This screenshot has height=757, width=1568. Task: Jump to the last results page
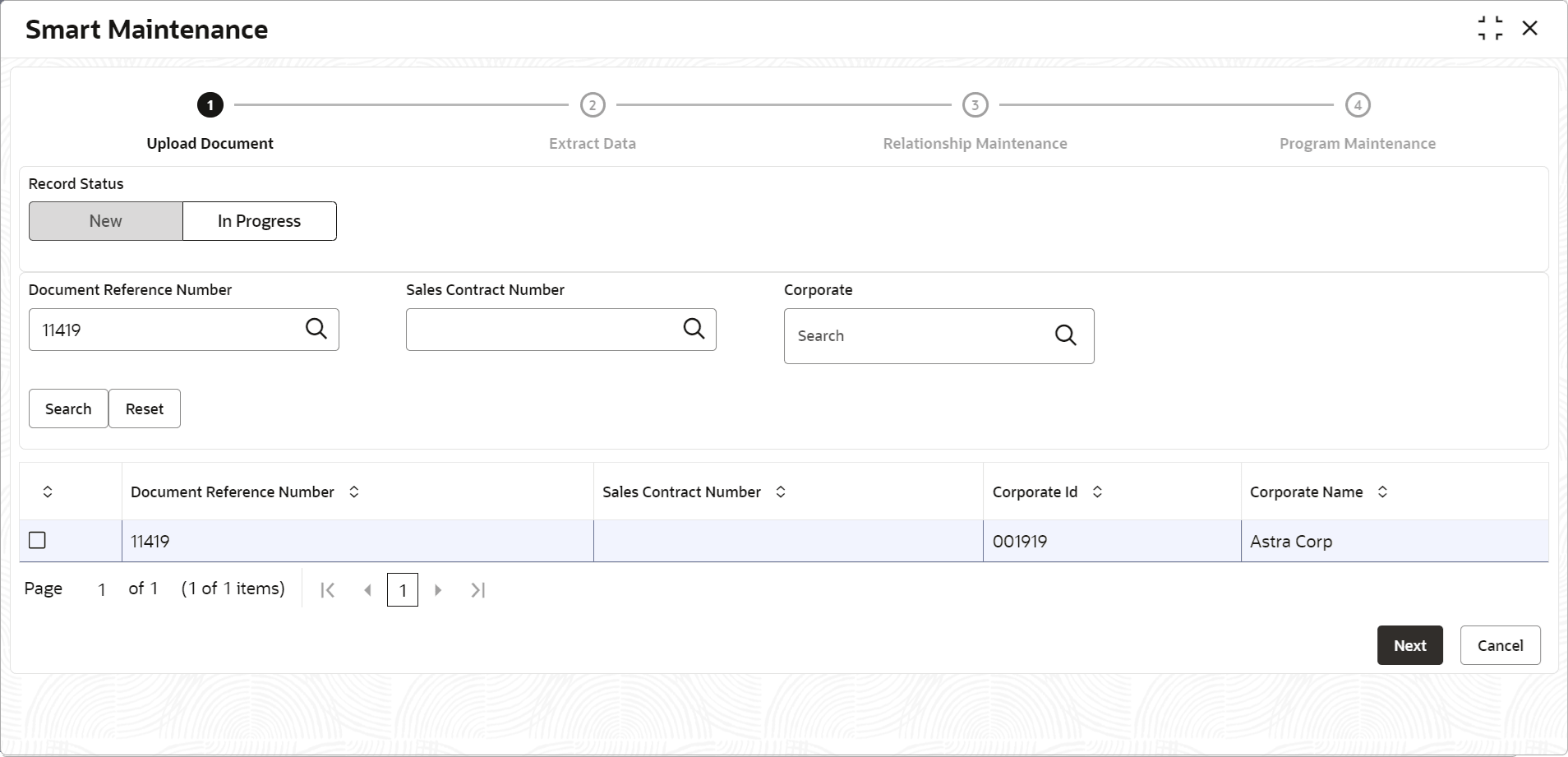tap(478, 590)
